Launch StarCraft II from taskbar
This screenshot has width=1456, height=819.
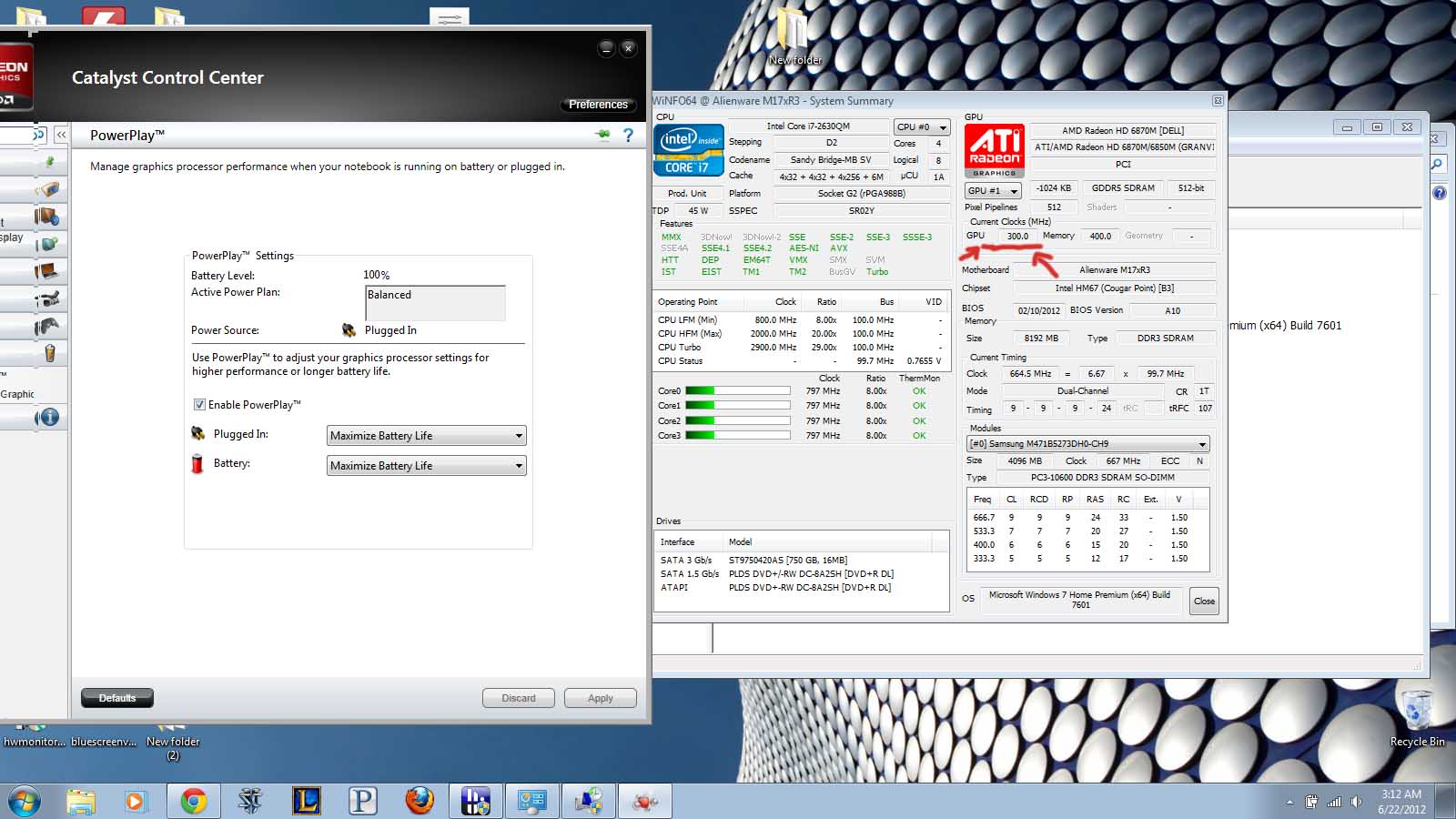pos(250,801)
